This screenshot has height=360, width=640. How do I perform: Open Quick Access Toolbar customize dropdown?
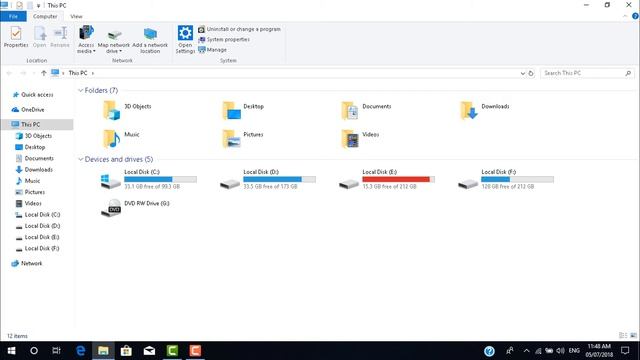tap(38, 5)
